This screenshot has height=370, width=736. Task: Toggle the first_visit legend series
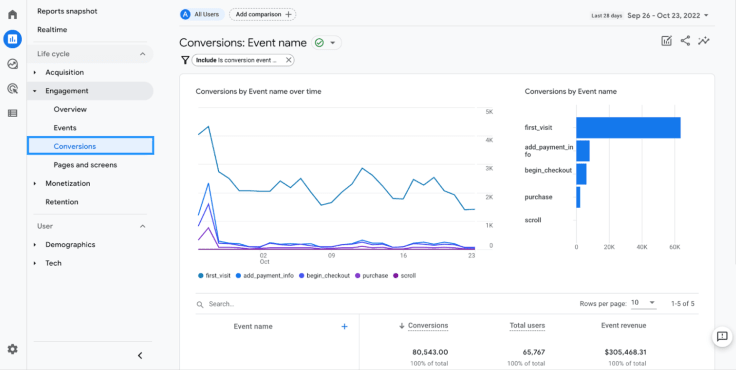tap(214, 276)
